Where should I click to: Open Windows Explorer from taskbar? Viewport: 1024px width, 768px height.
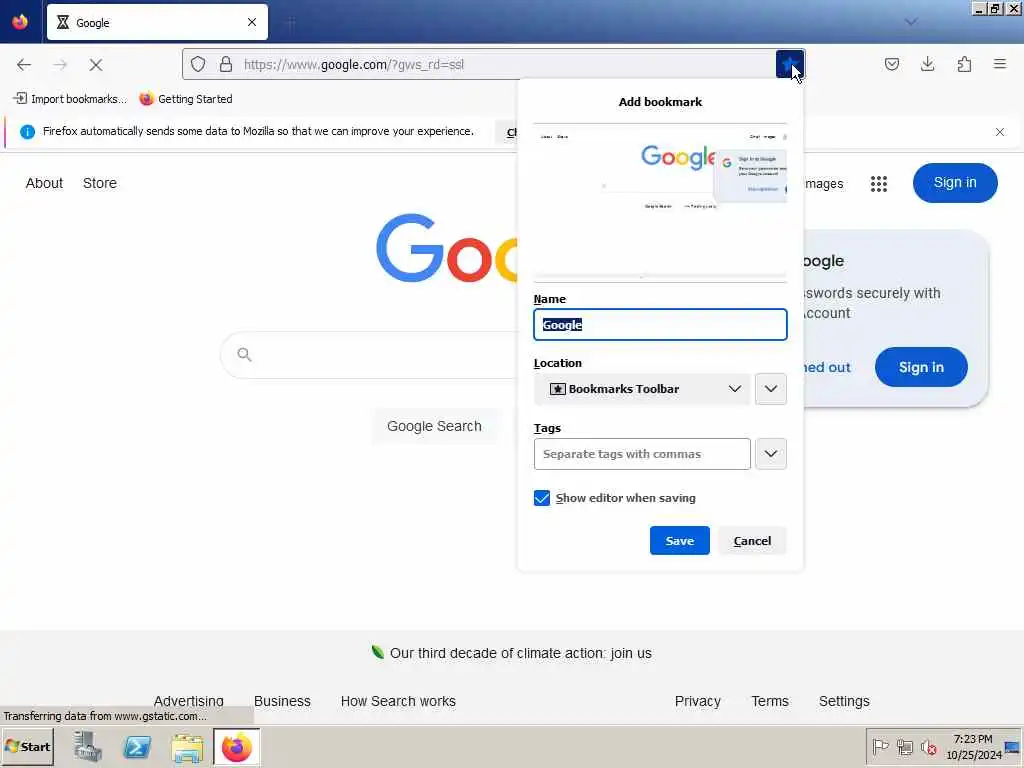tap(187, 747)
